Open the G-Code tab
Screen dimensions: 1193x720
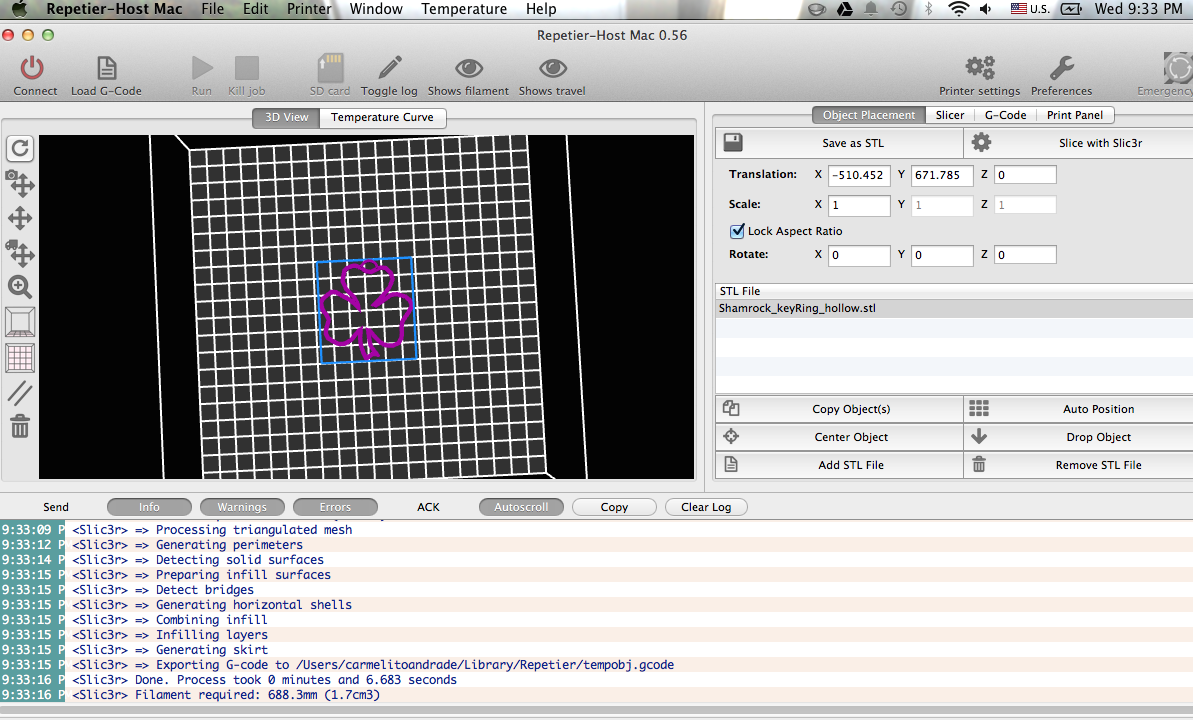click(1005, 115)
